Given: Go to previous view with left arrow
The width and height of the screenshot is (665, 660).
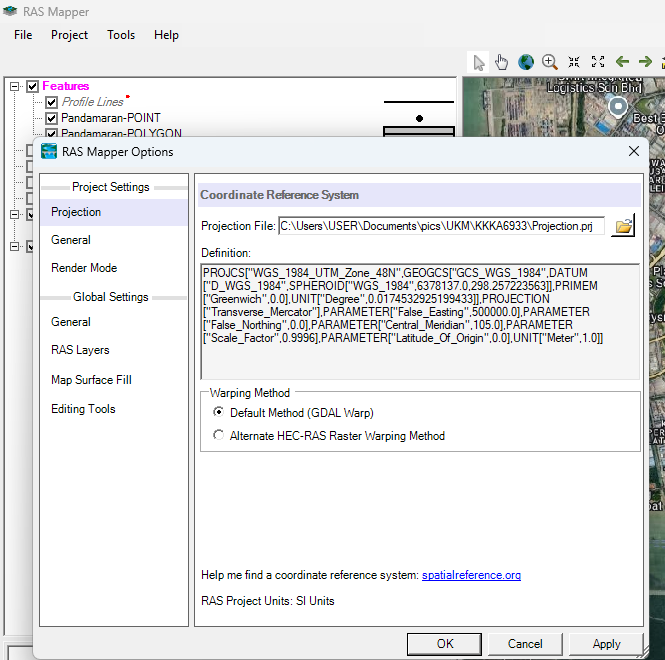Looking at the screenshot, I should (622, 62).
